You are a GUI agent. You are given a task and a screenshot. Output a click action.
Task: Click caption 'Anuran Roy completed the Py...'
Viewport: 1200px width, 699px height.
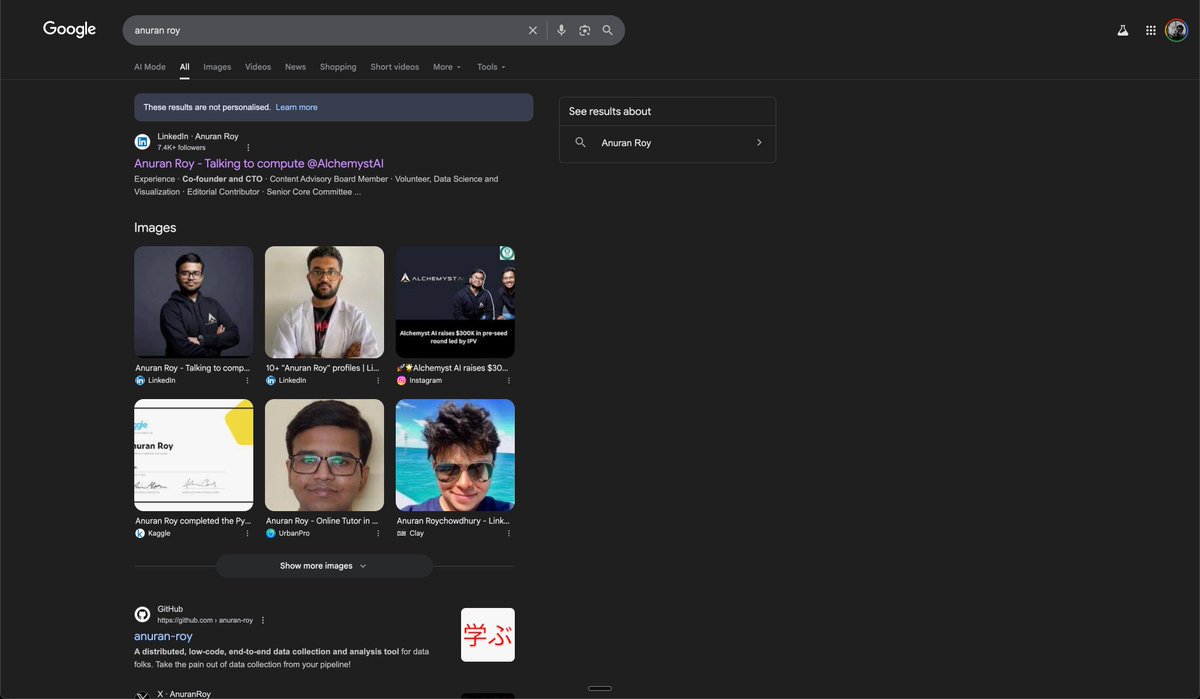coord(193,521)
